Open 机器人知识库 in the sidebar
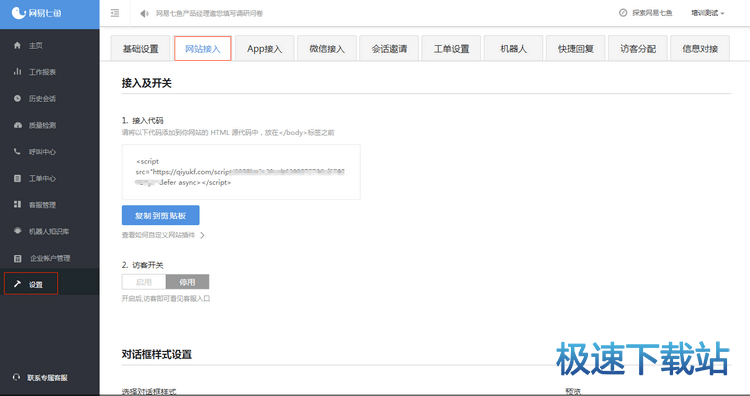 pyautogui.click(x=50, y=231)
